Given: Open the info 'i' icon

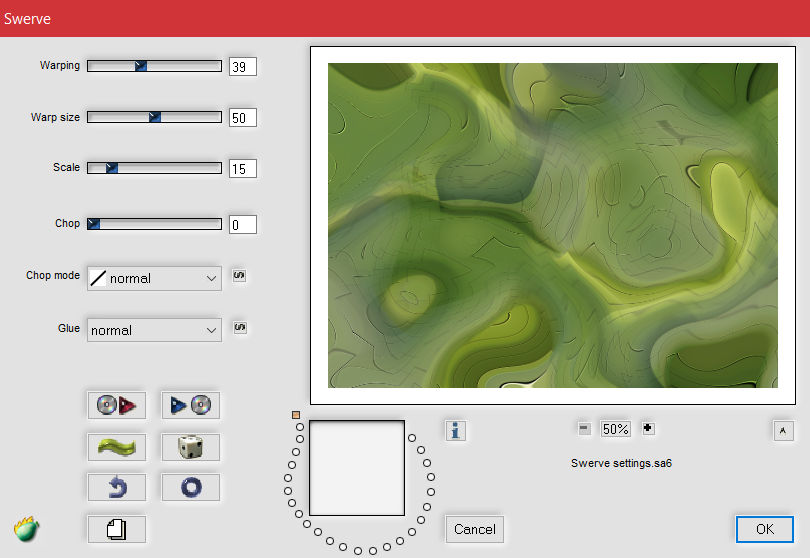Looking at the screenshot, I should click(455, 430).
